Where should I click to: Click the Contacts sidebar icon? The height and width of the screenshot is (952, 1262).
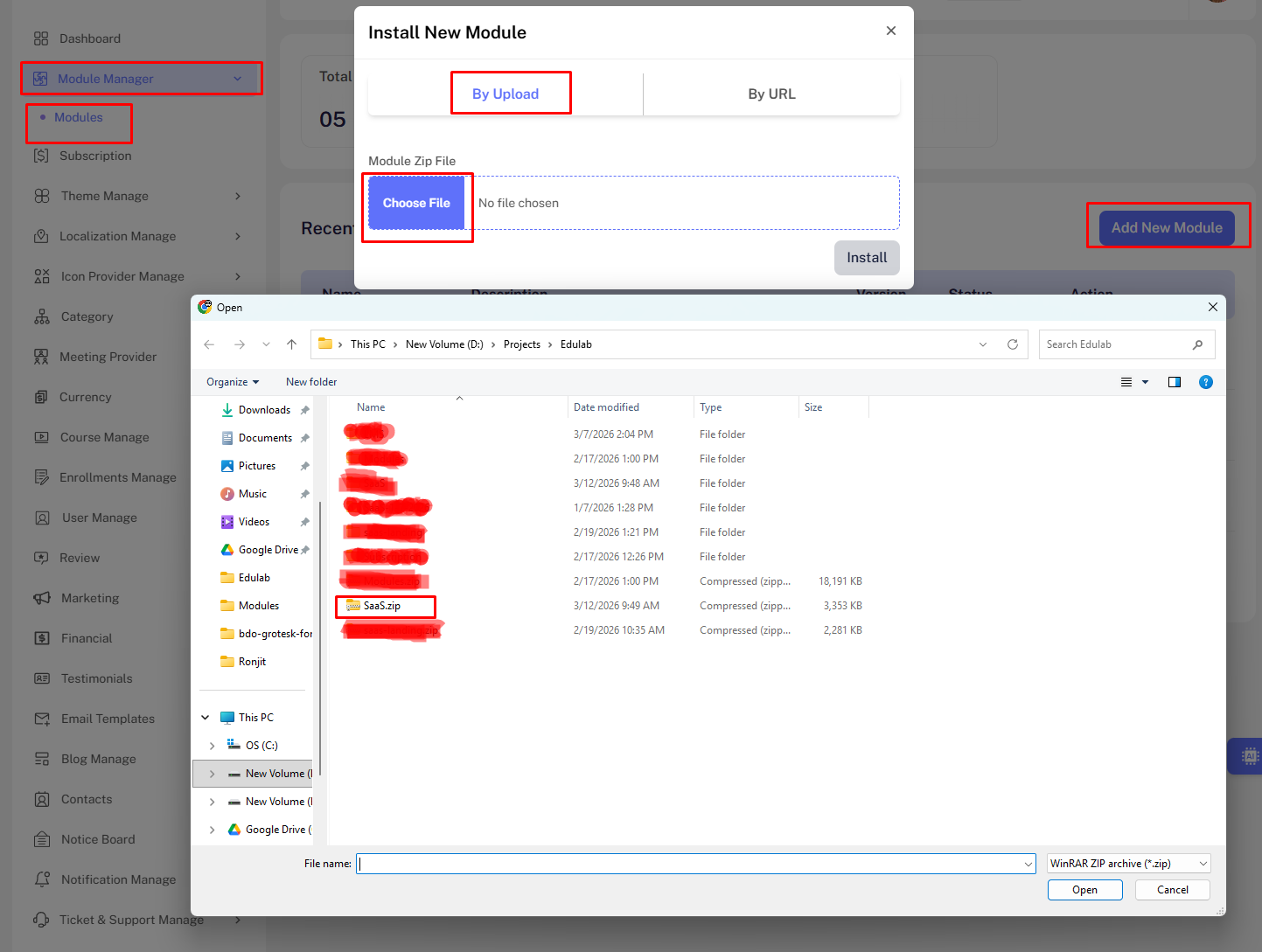[x=42, y=799]
